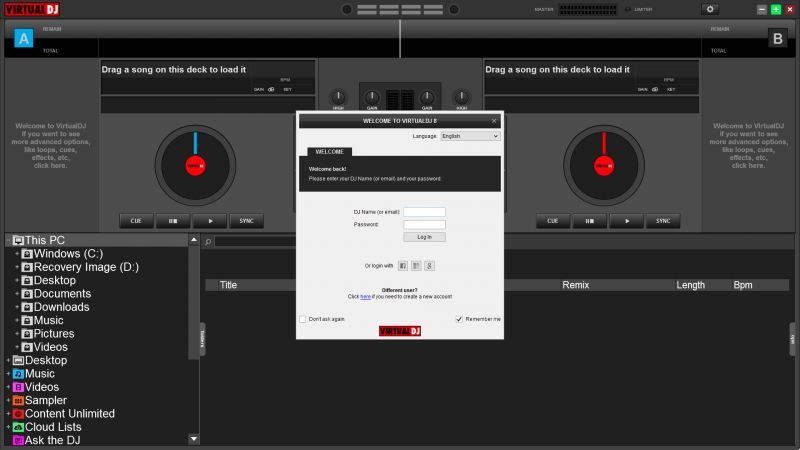Viewport: 800px width, 450px height.
Task: Expand the top-level Desktop node
Action: click(8, 361)
